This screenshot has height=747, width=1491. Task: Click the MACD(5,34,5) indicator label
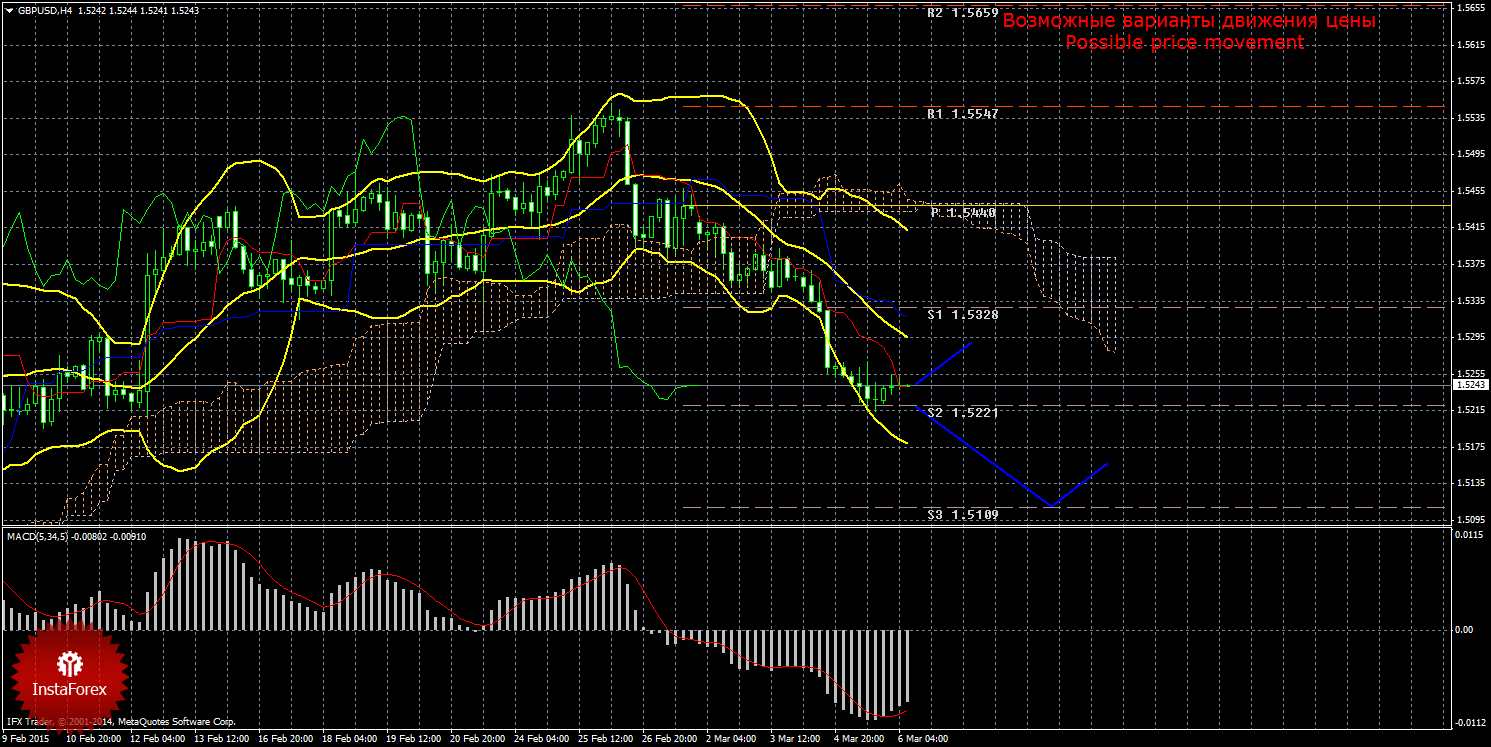tap(40, 536)
